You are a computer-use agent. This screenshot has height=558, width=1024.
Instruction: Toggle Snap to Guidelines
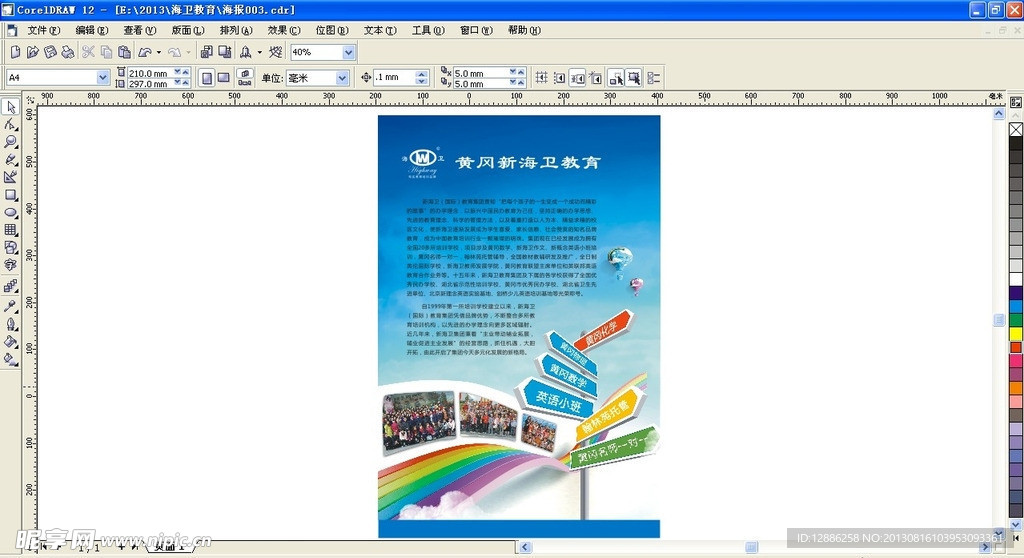coord(560,78)
